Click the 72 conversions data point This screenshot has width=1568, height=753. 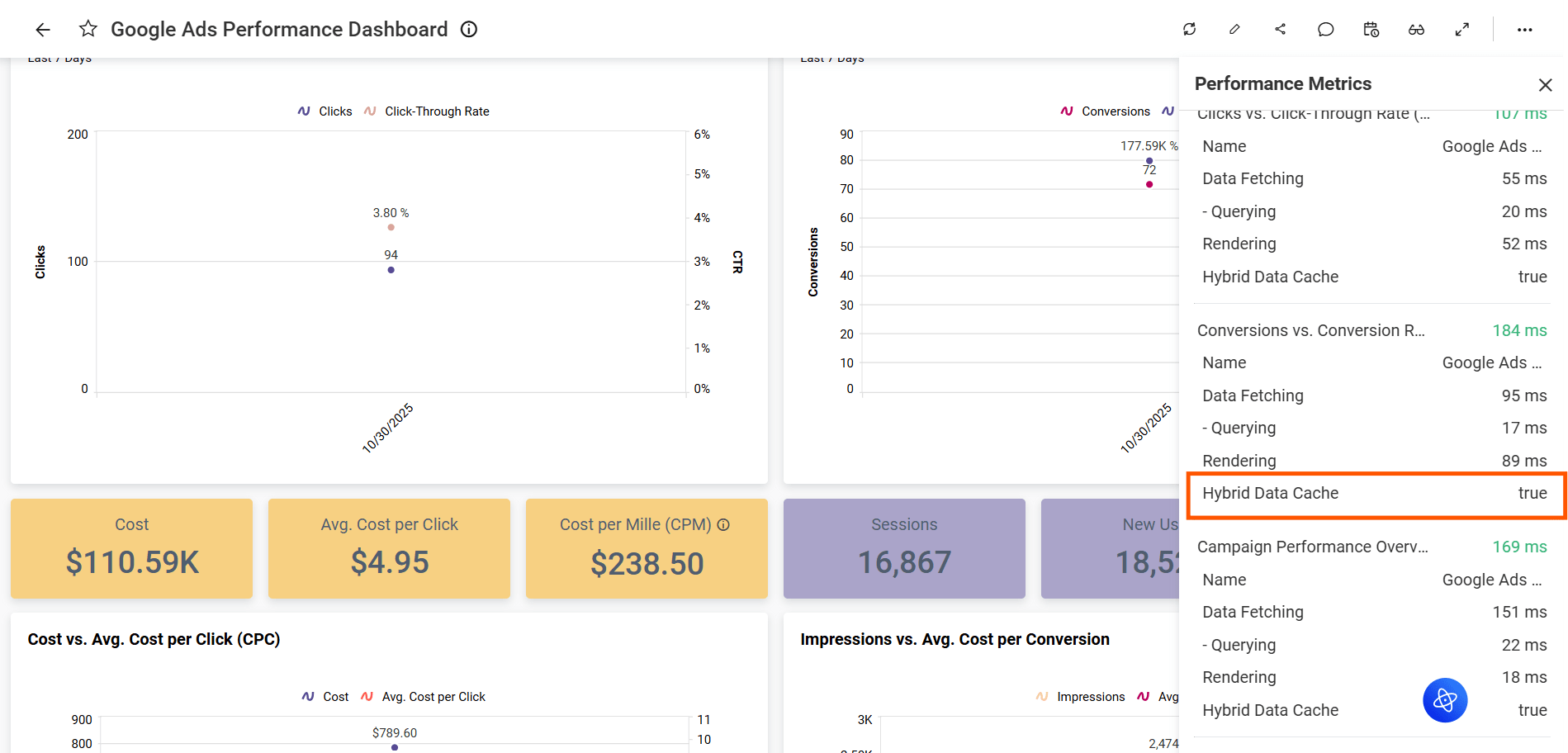click(x=1149, y=184)
